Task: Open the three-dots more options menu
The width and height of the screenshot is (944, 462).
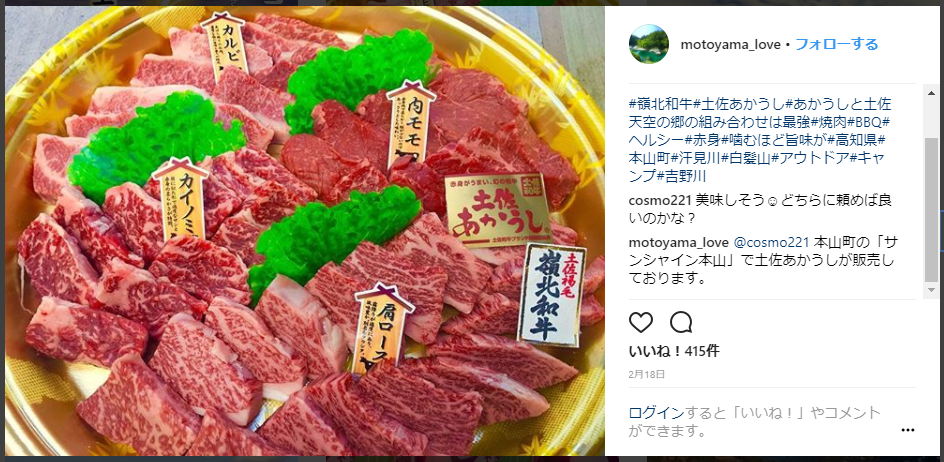Action: [907, 430]
